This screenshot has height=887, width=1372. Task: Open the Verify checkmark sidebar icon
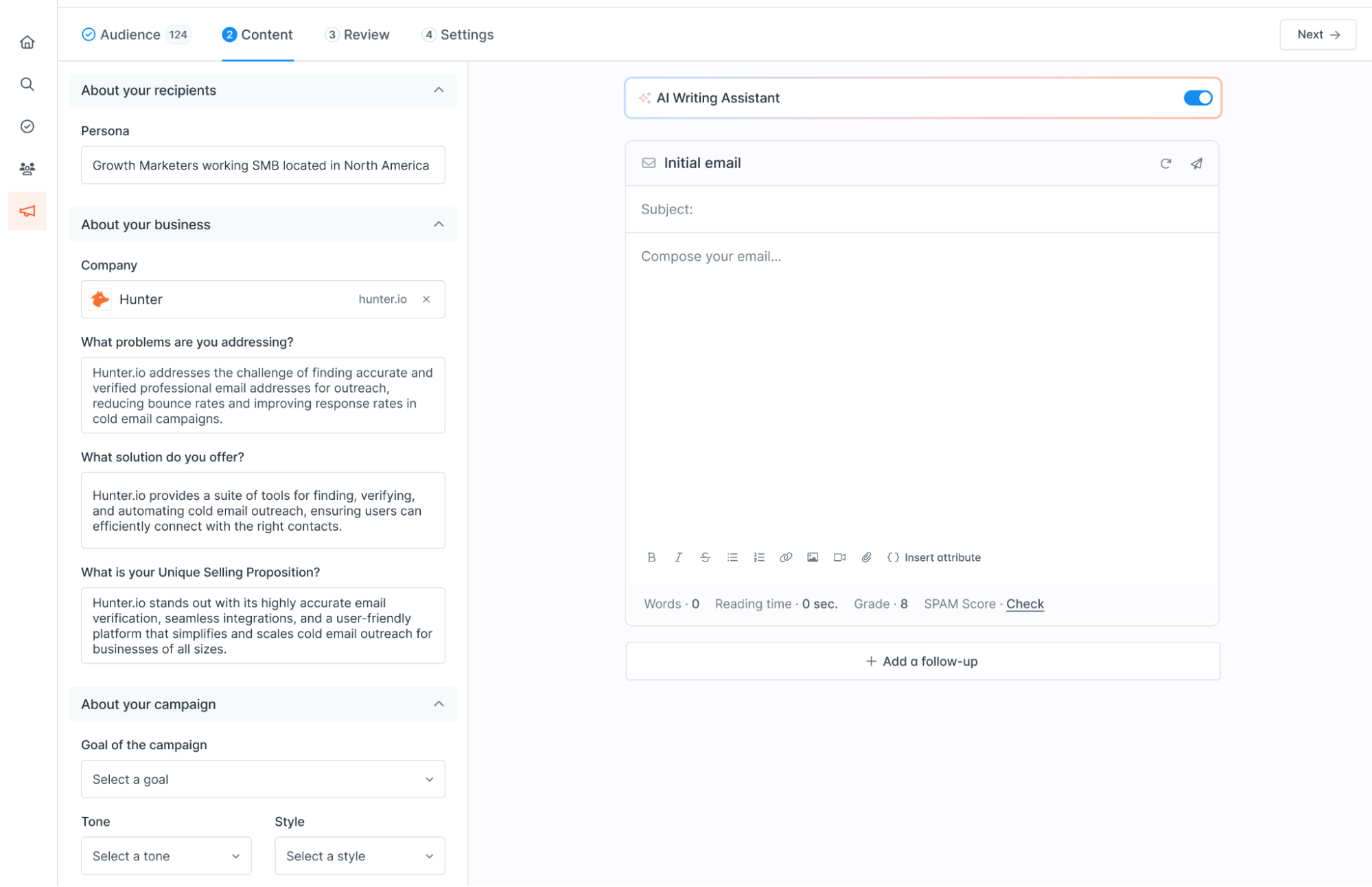[x=27, y=126]
